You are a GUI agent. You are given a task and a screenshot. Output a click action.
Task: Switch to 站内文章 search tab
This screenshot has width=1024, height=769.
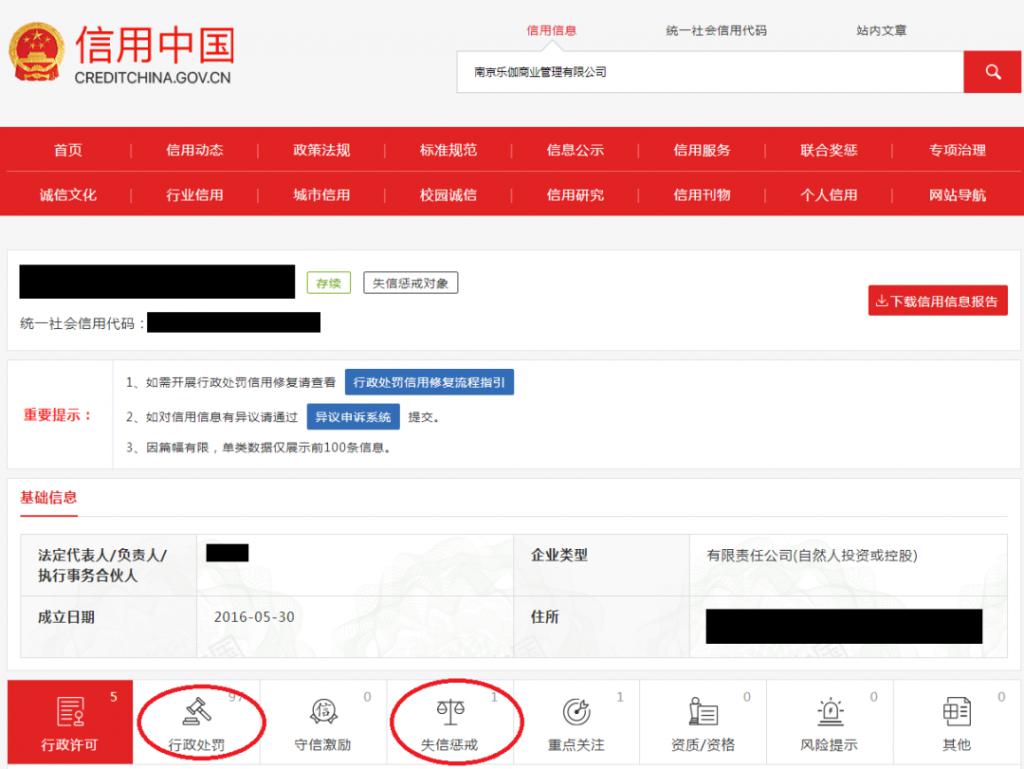(882, 31)
